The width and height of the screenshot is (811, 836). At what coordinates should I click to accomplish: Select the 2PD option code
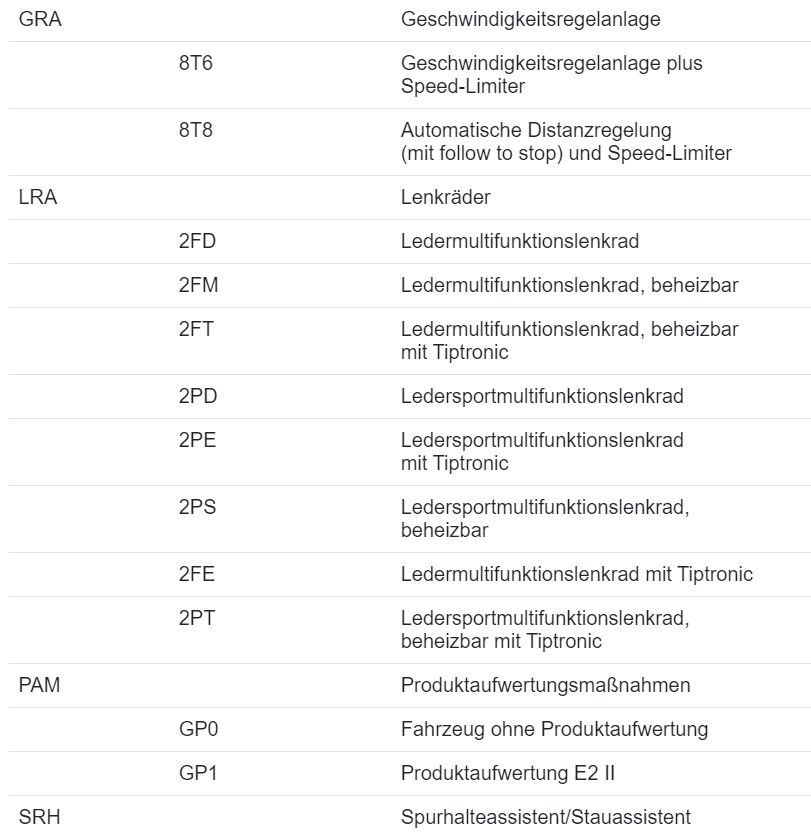point(198,396)
